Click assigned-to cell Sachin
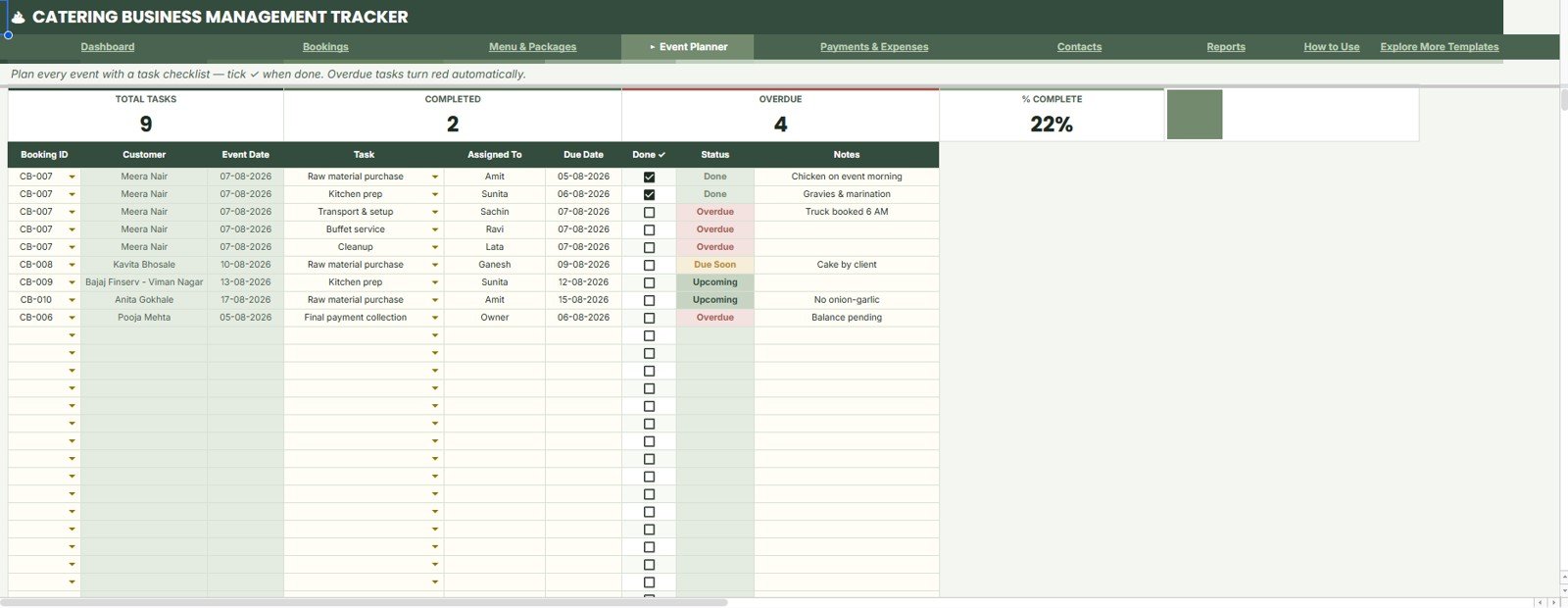 495,212
